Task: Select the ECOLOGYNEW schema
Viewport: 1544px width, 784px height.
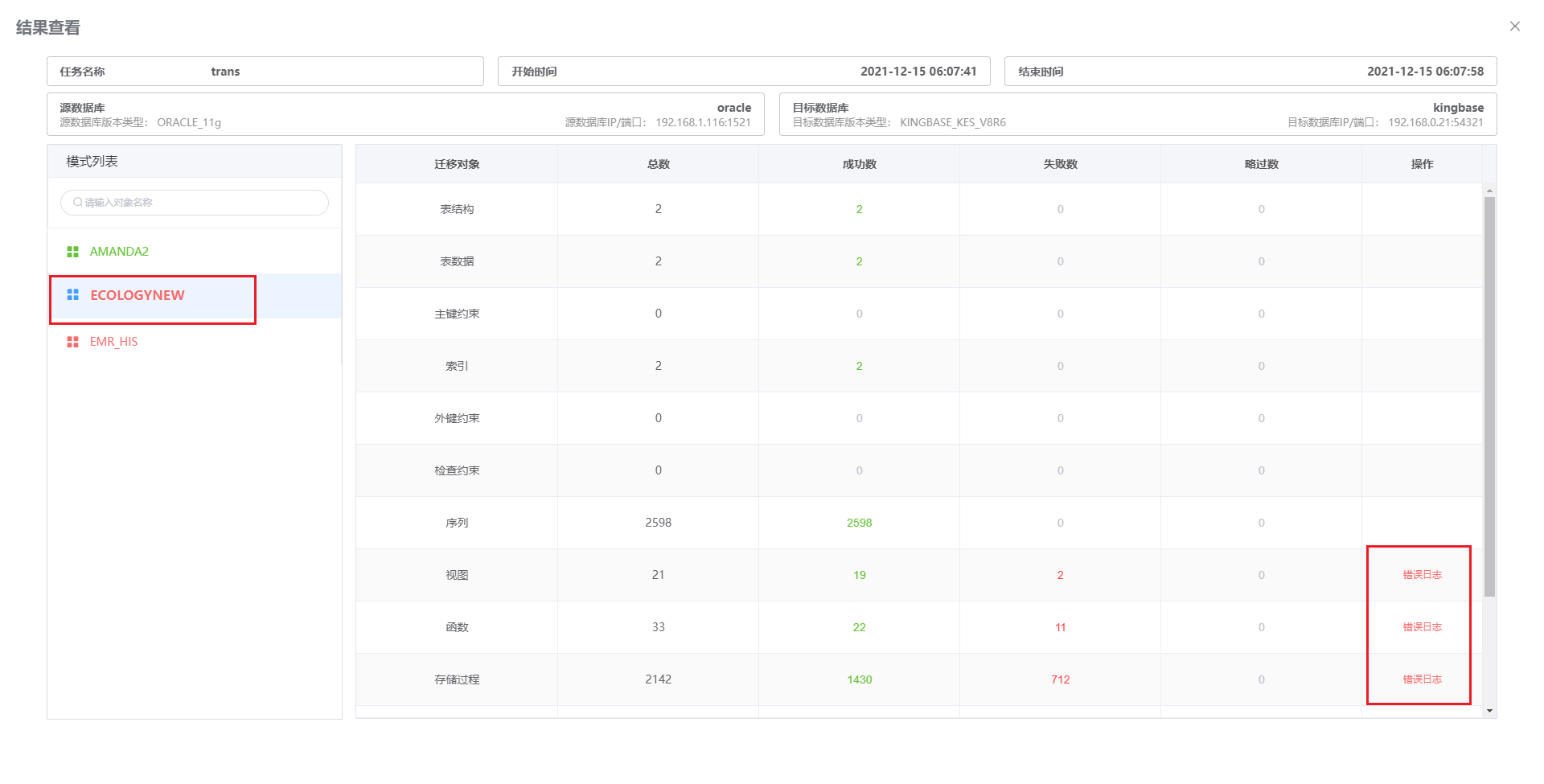Action: 135,295
